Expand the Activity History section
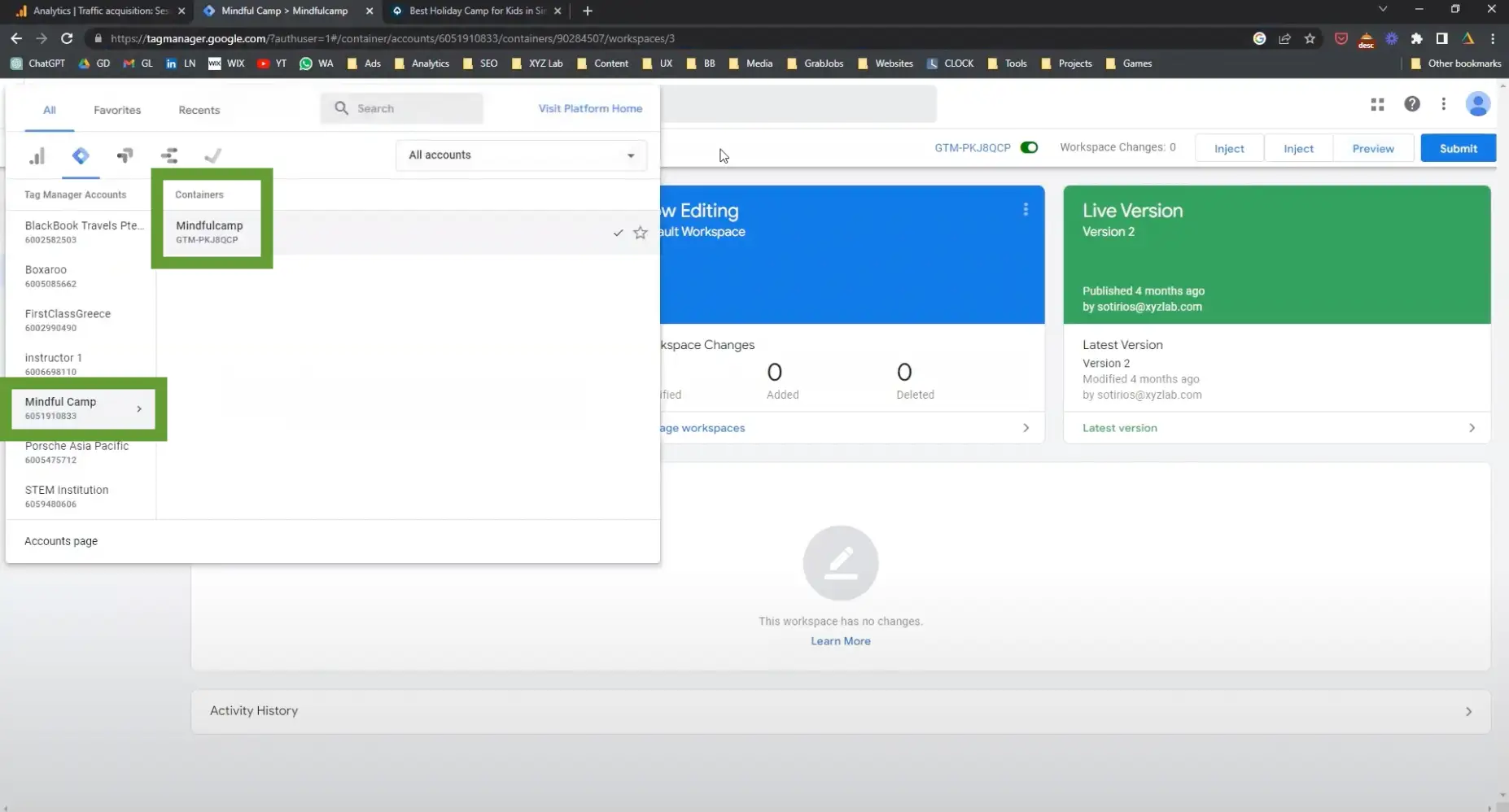1509x812 pixels. 840,711
